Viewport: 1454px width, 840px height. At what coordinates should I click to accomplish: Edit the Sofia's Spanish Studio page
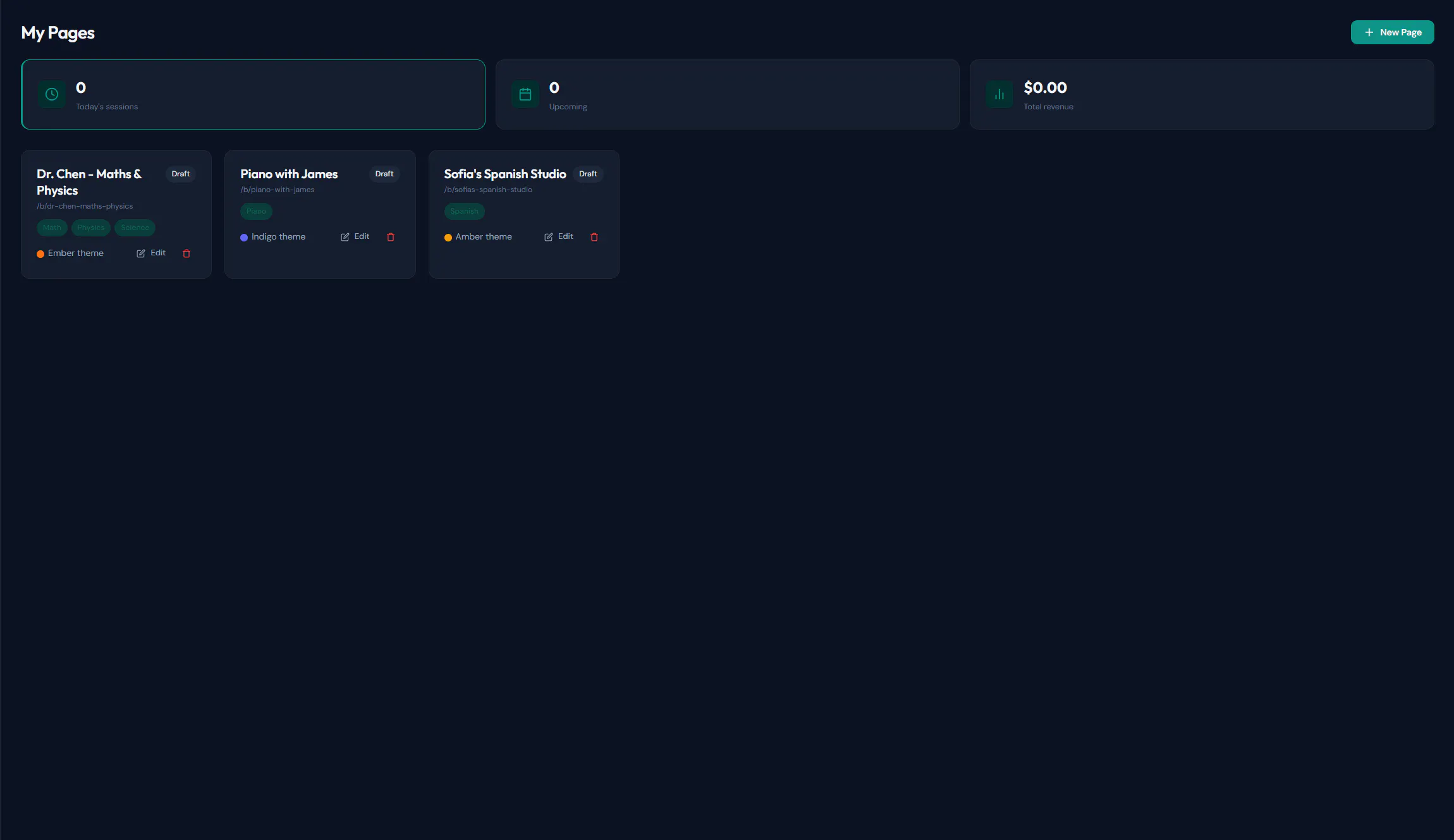559,236
